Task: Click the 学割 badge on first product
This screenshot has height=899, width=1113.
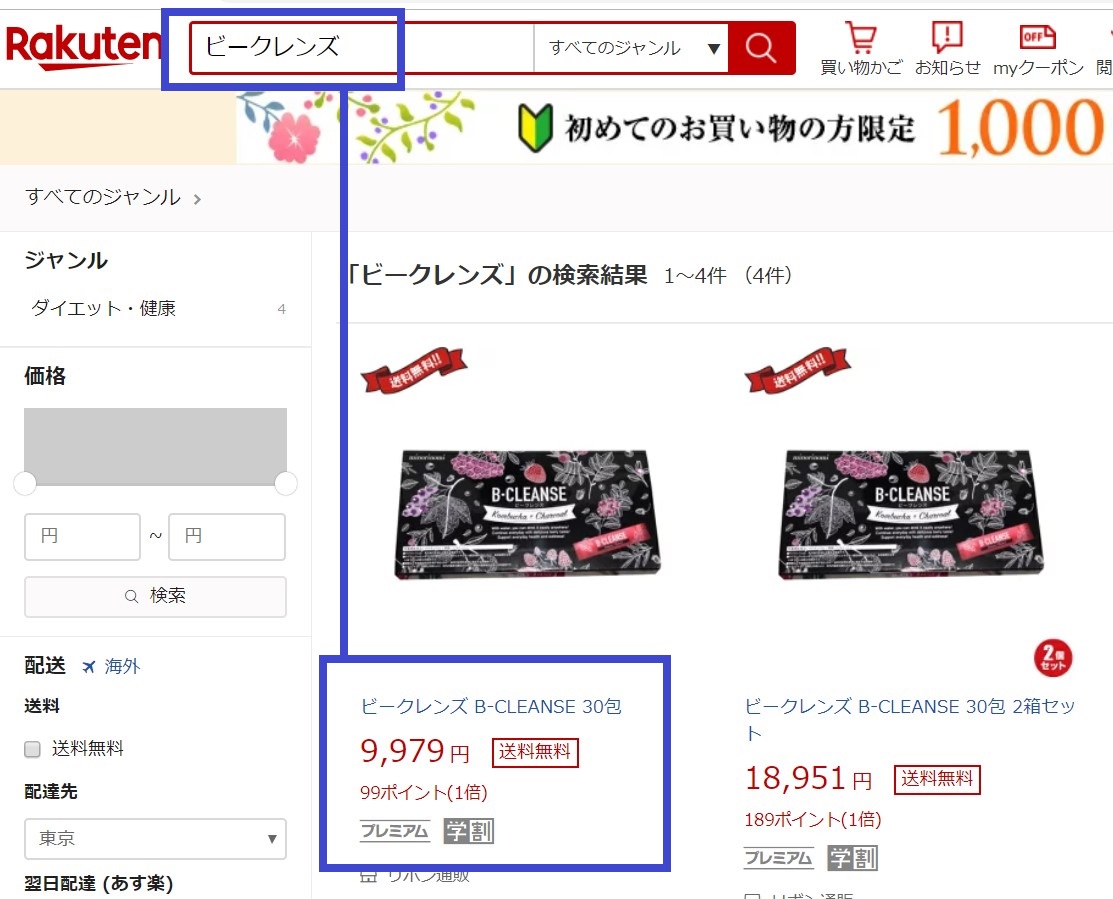Action: (x=468, y=831)
